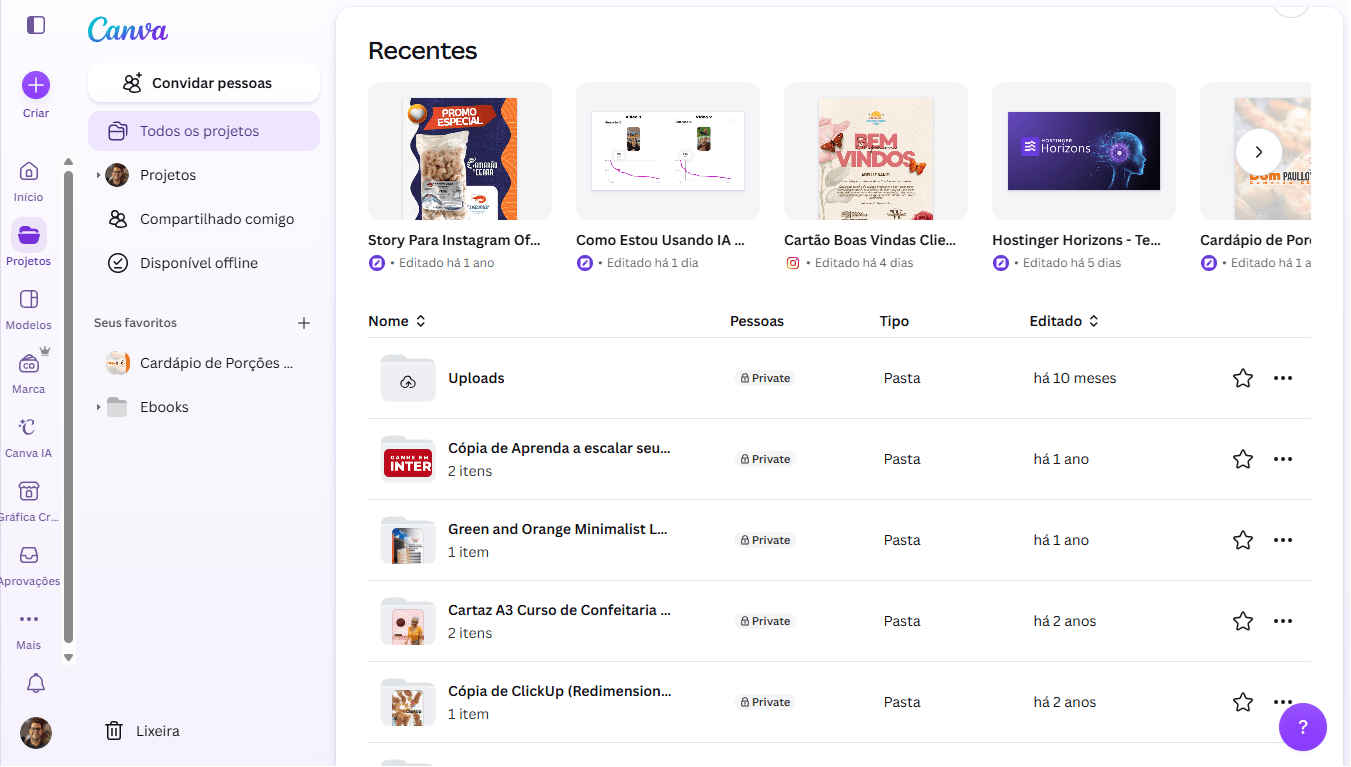
Task: Open more options for Cópia de Aprenda row
Action: 1283,459
